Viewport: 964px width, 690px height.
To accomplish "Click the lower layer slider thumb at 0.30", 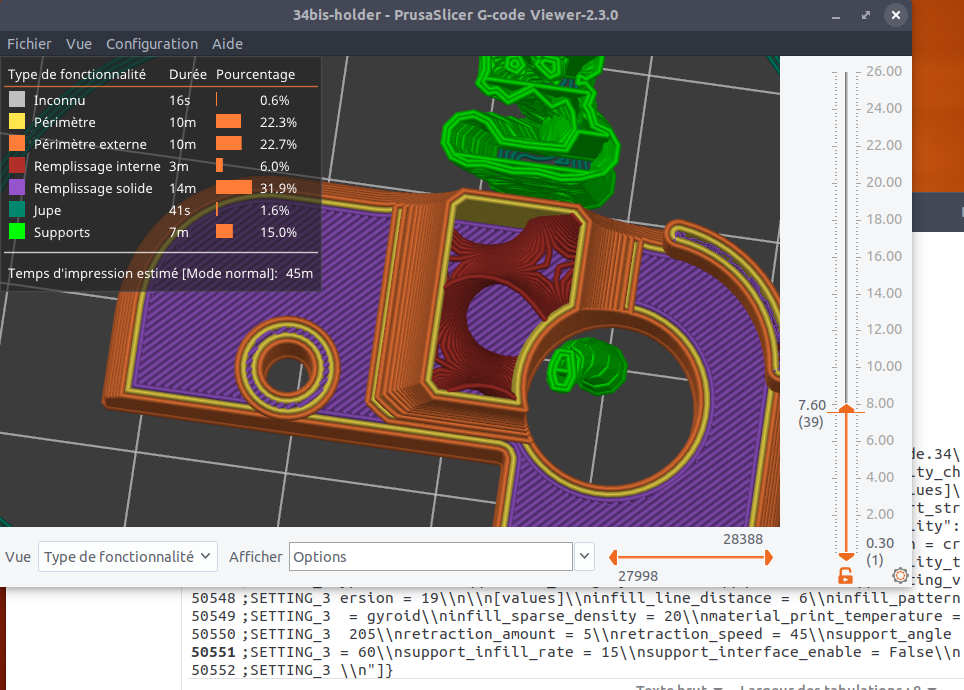I will [847, 557].
